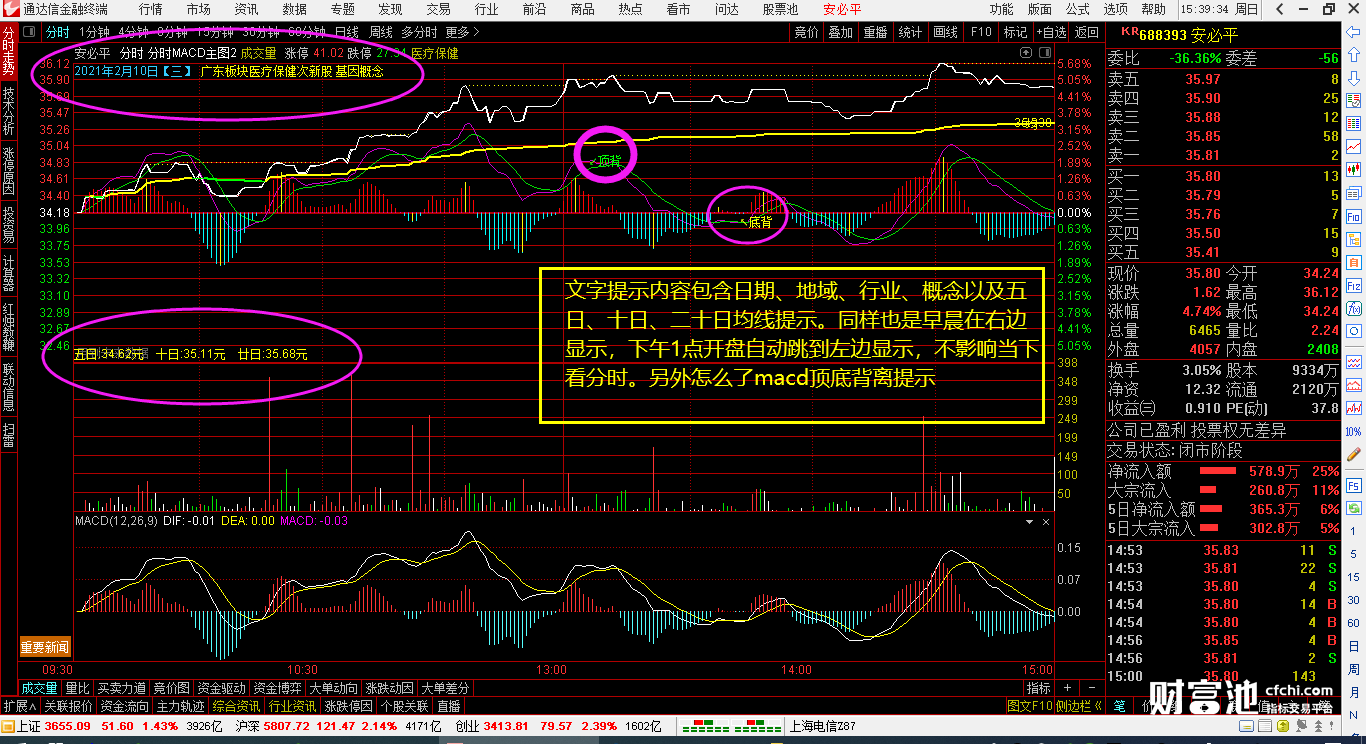Click the 扫雷 left sidebar item
The width and height of the screenshot is (1366, 744).
click(x=9, y=433)
